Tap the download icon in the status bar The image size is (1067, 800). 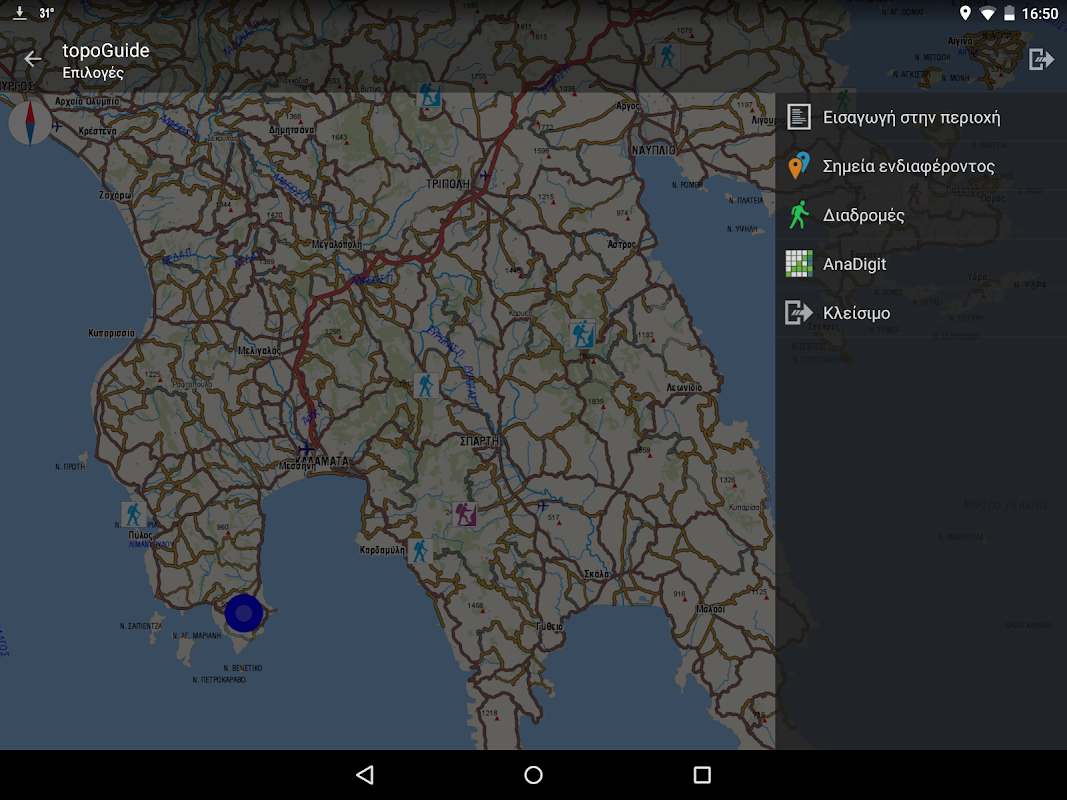(20, 13)
